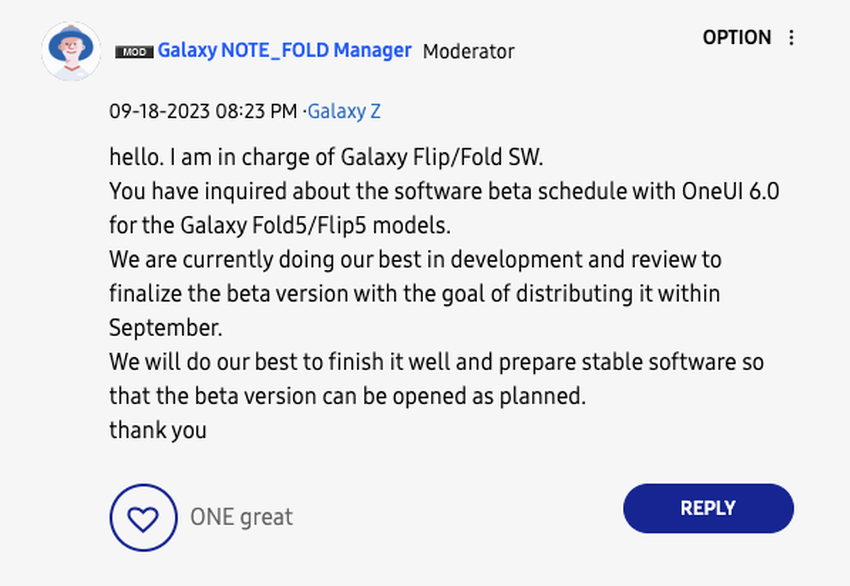Open Galaxy NOTE_FOLD Manager's profile link
This screenshot has height=586, width=850.
pos(284,50)
